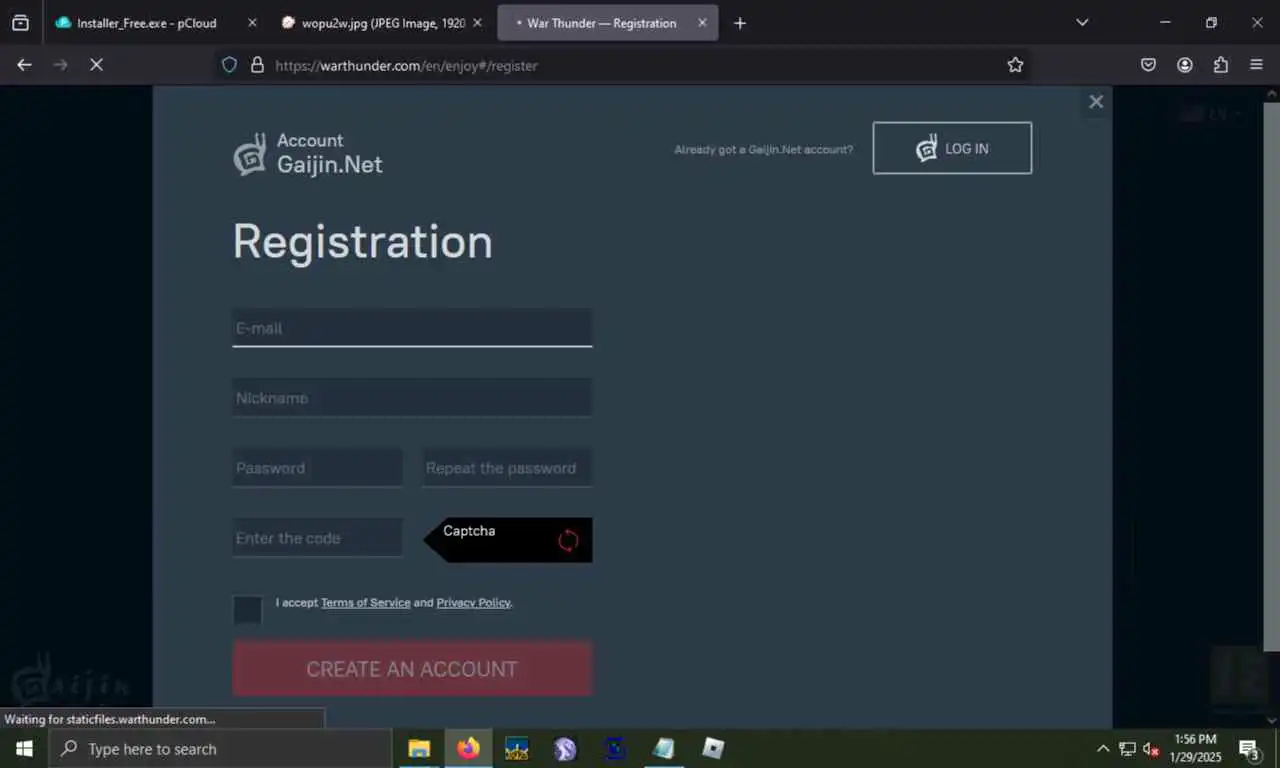Click the notepad-like taskbar icon
1280x768 pixels.
point(663,749)
